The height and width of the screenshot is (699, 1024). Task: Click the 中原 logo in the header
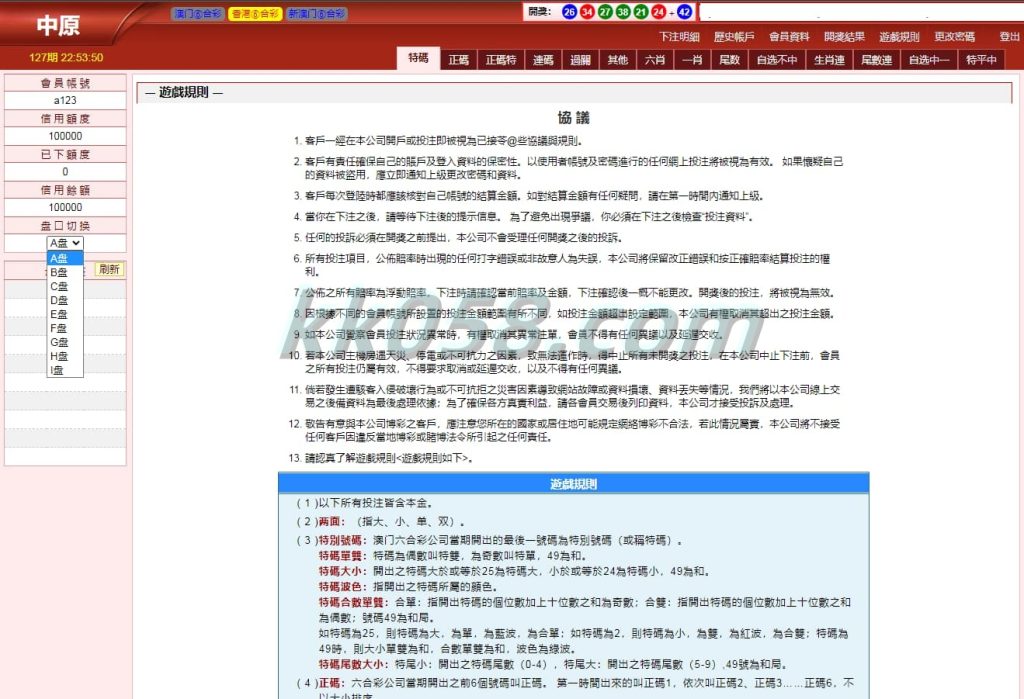(58, 26)
